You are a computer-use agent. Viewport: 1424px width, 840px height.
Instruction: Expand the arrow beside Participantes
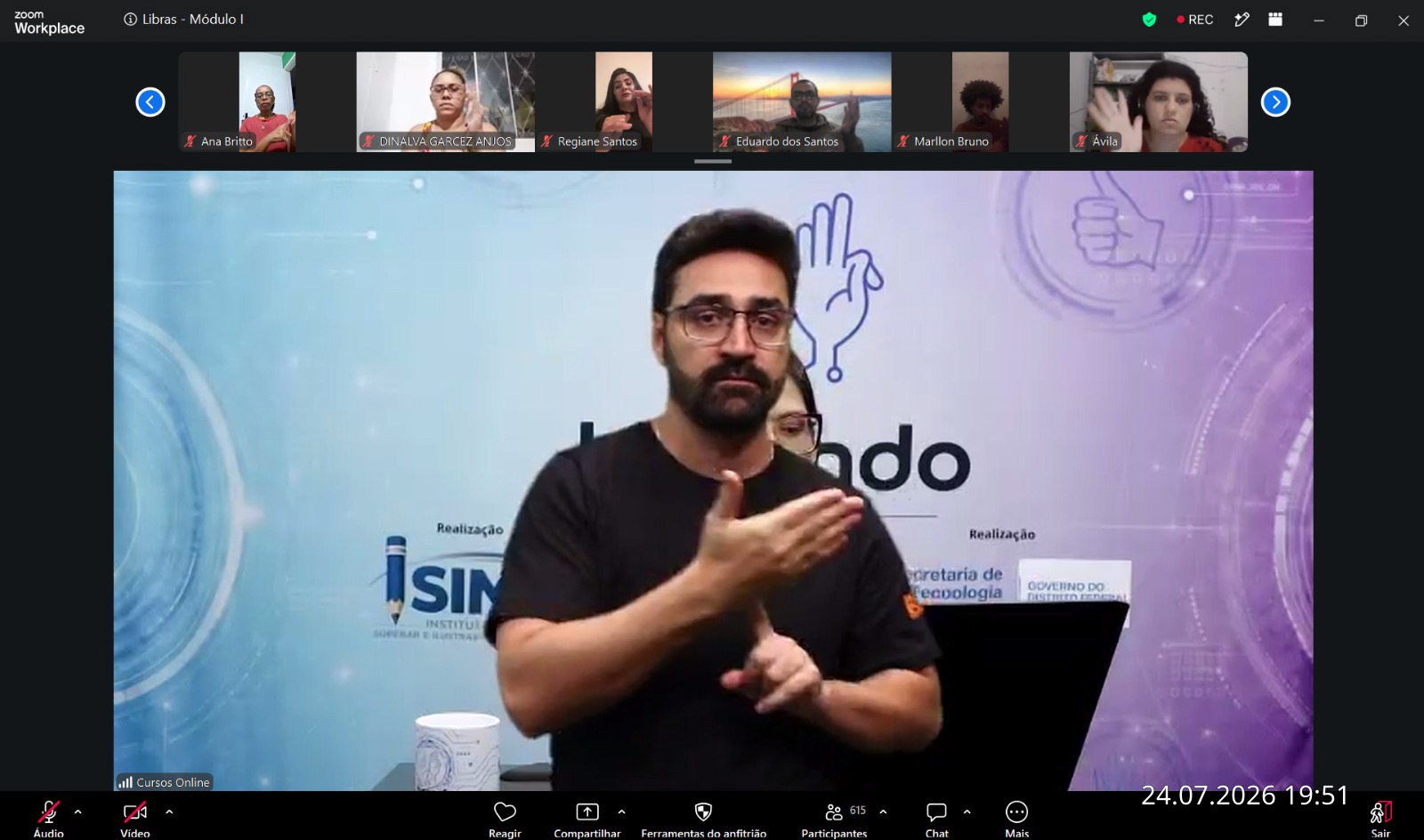[x=883, y=812]
